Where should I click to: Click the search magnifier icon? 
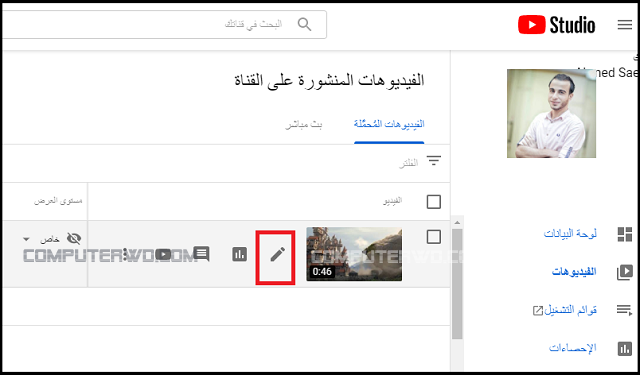coord(304,24)
